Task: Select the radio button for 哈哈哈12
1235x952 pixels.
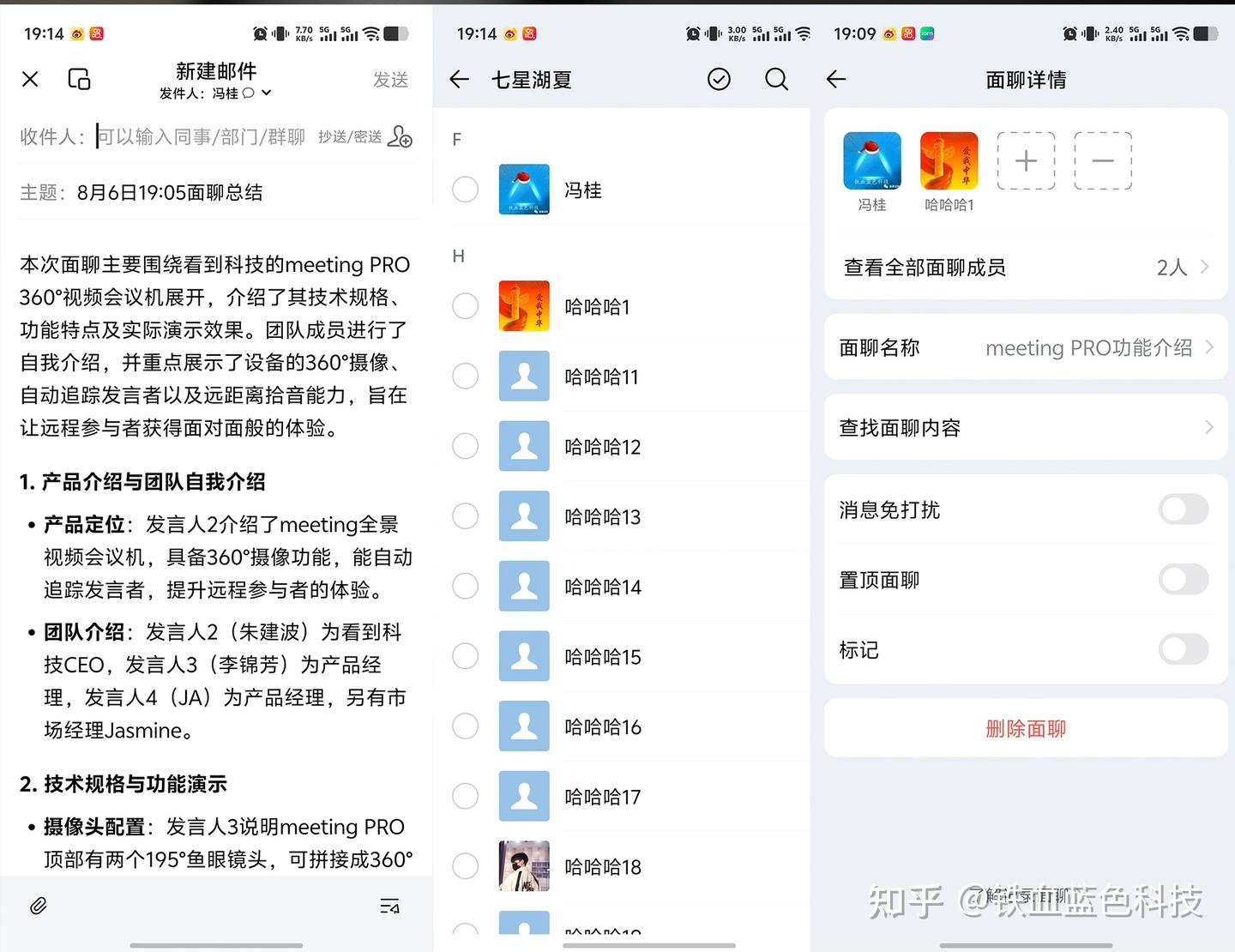Action: (x=465, y=446)
